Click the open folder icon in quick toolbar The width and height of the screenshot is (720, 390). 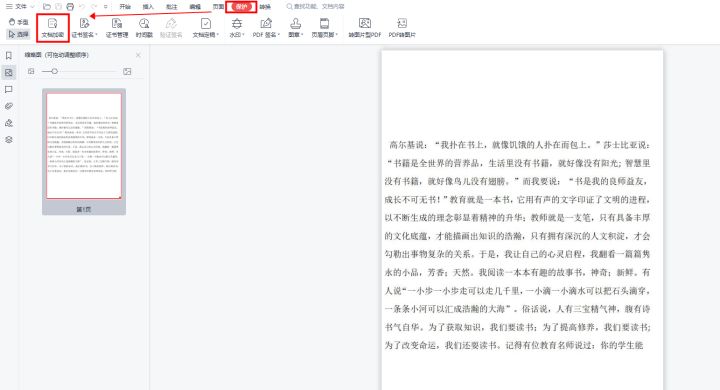pyautogui.click(x=47, y=6)
